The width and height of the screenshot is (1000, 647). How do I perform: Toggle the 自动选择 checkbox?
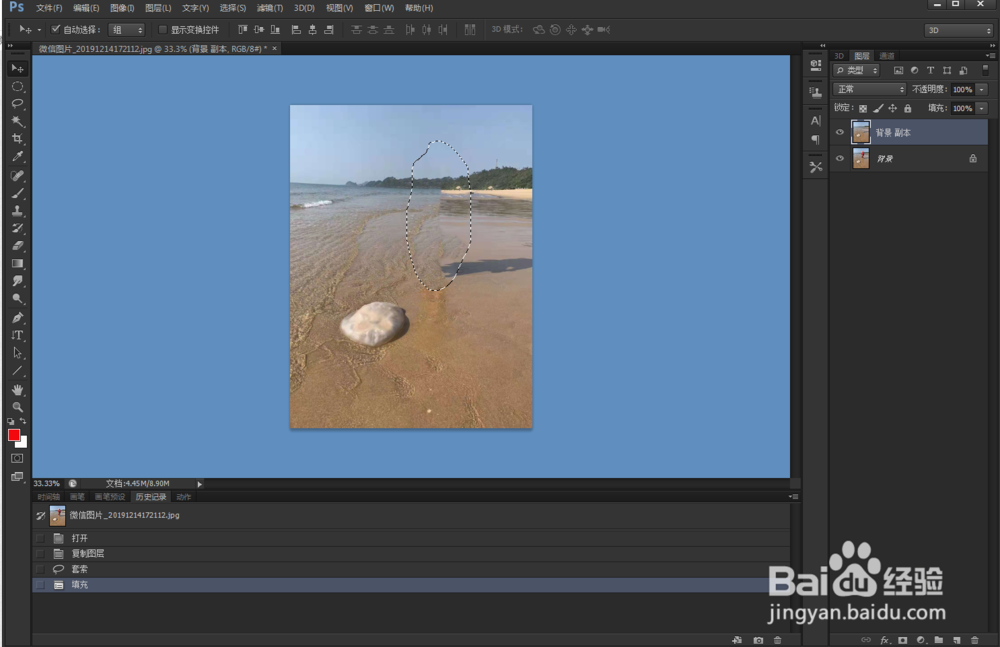[x=55, y=29]
